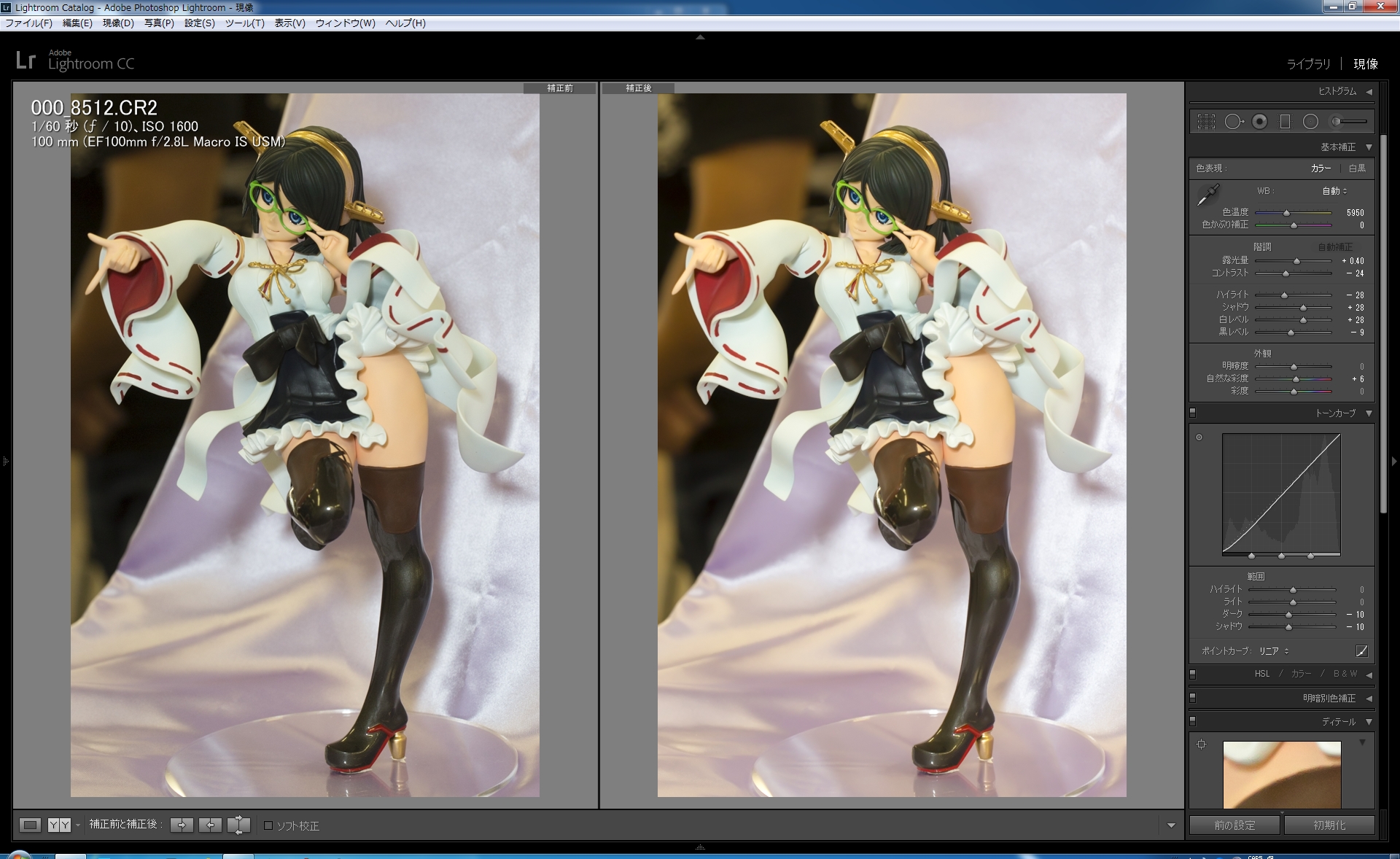Screen dimensions: 1400x859
Task: Click the コントラスト contrast slider
Action: [1294, 273]
